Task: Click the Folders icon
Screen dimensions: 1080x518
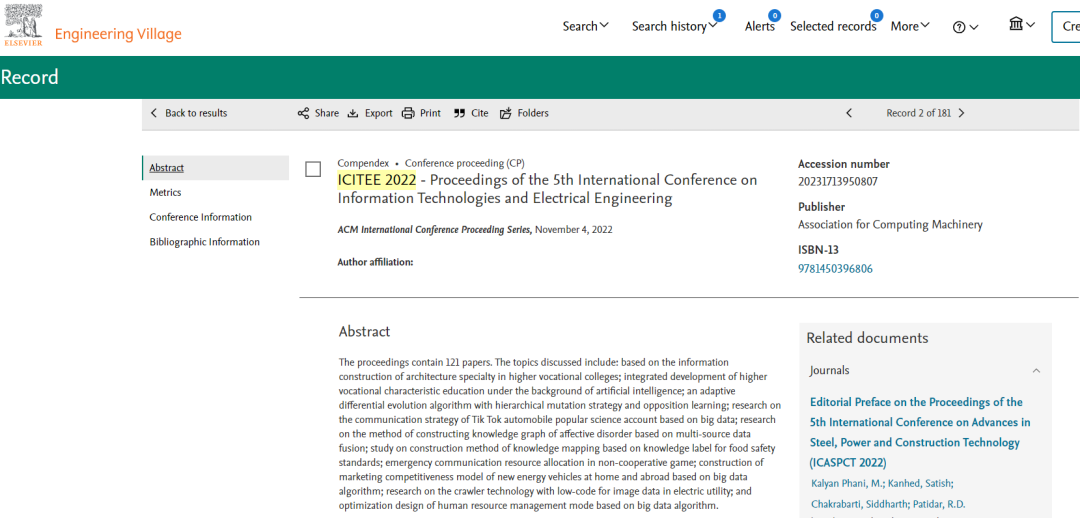Action: click(506, 113)
